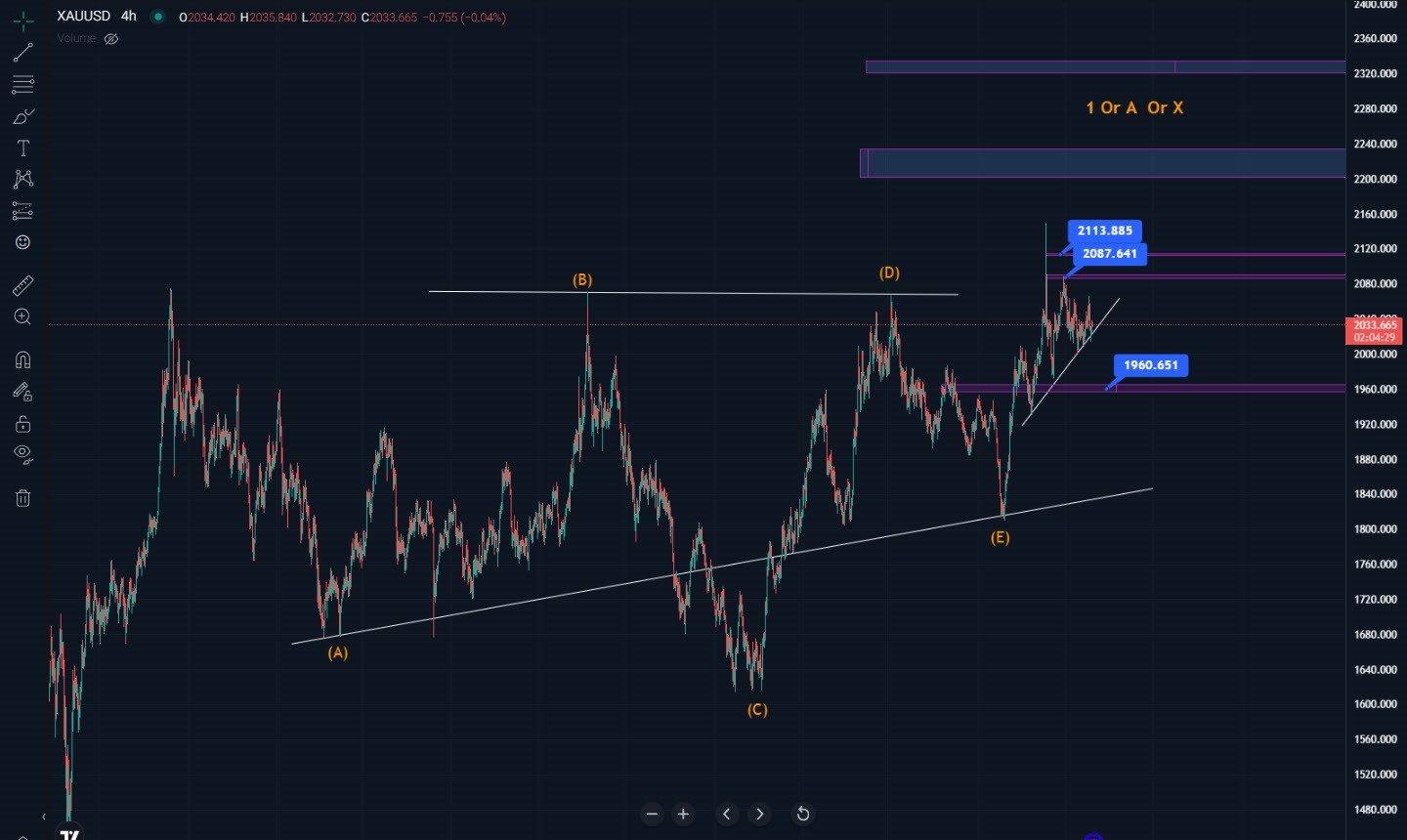Select the crosshair cursor tool

[22, 21]
